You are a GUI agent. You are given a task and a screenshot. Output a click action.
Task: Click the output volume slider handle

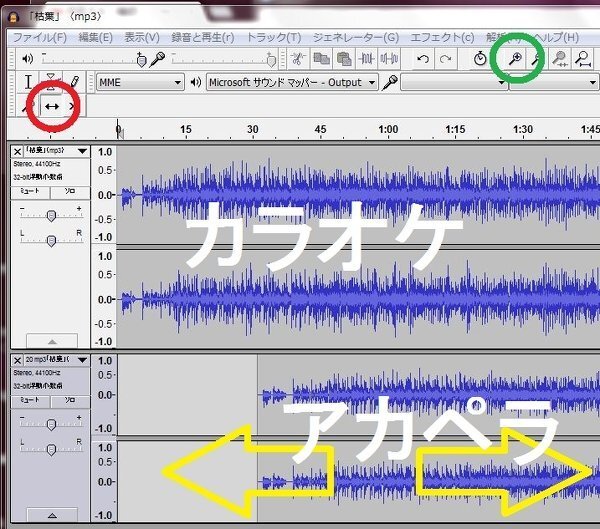click(141, 60)
